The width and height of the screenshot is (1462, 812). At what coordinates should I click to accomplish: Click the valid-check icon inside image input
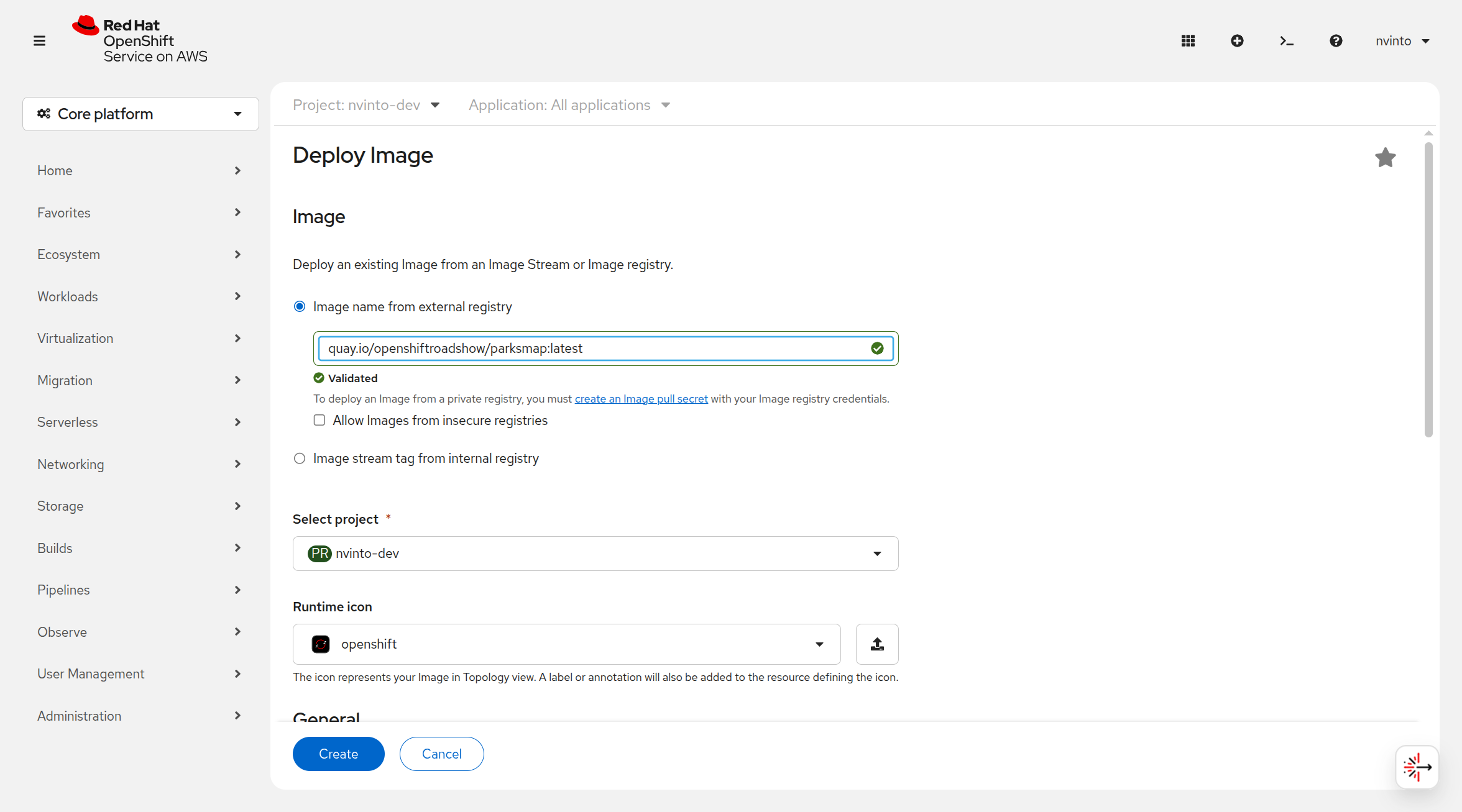(x=877, y=349)
